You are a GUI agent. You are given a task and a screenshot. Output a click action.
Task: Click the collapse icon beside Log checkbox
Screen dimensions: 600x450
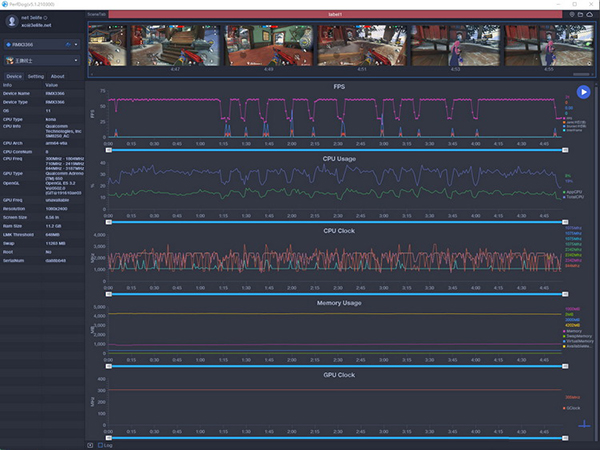(91, 444)
